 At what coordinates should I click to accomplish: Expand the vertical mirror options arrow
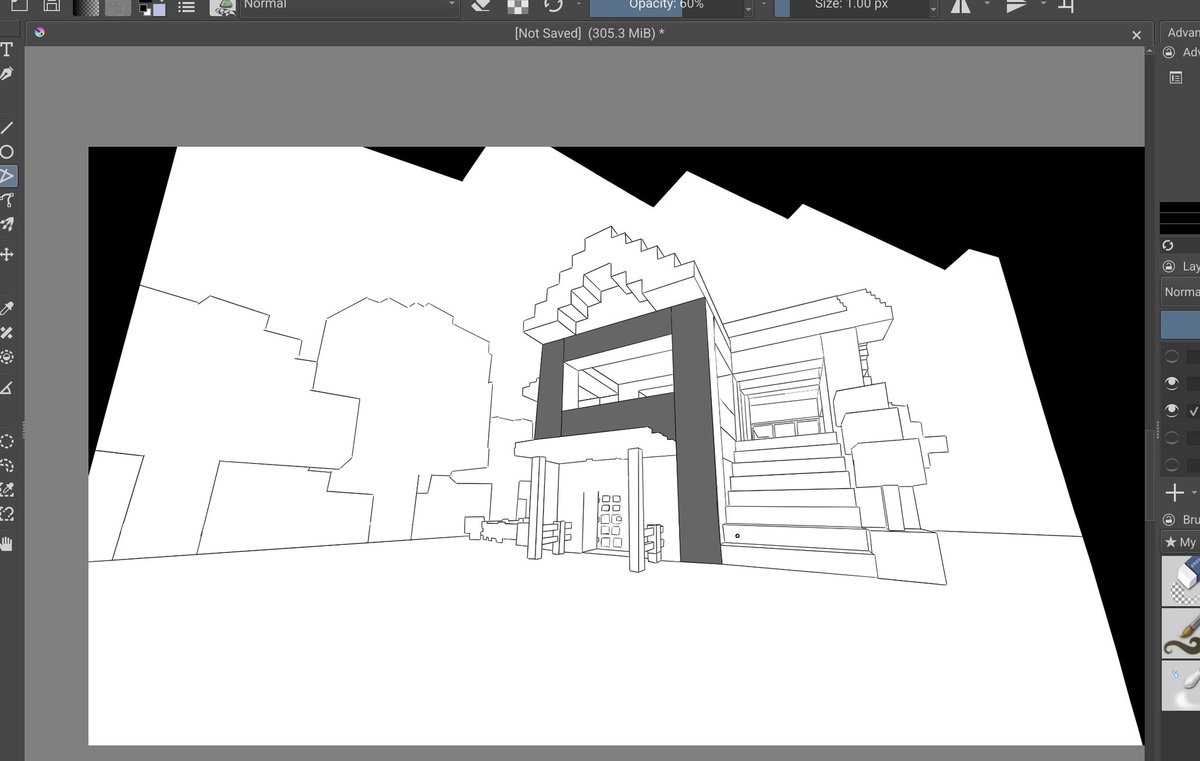[1043, 5]
